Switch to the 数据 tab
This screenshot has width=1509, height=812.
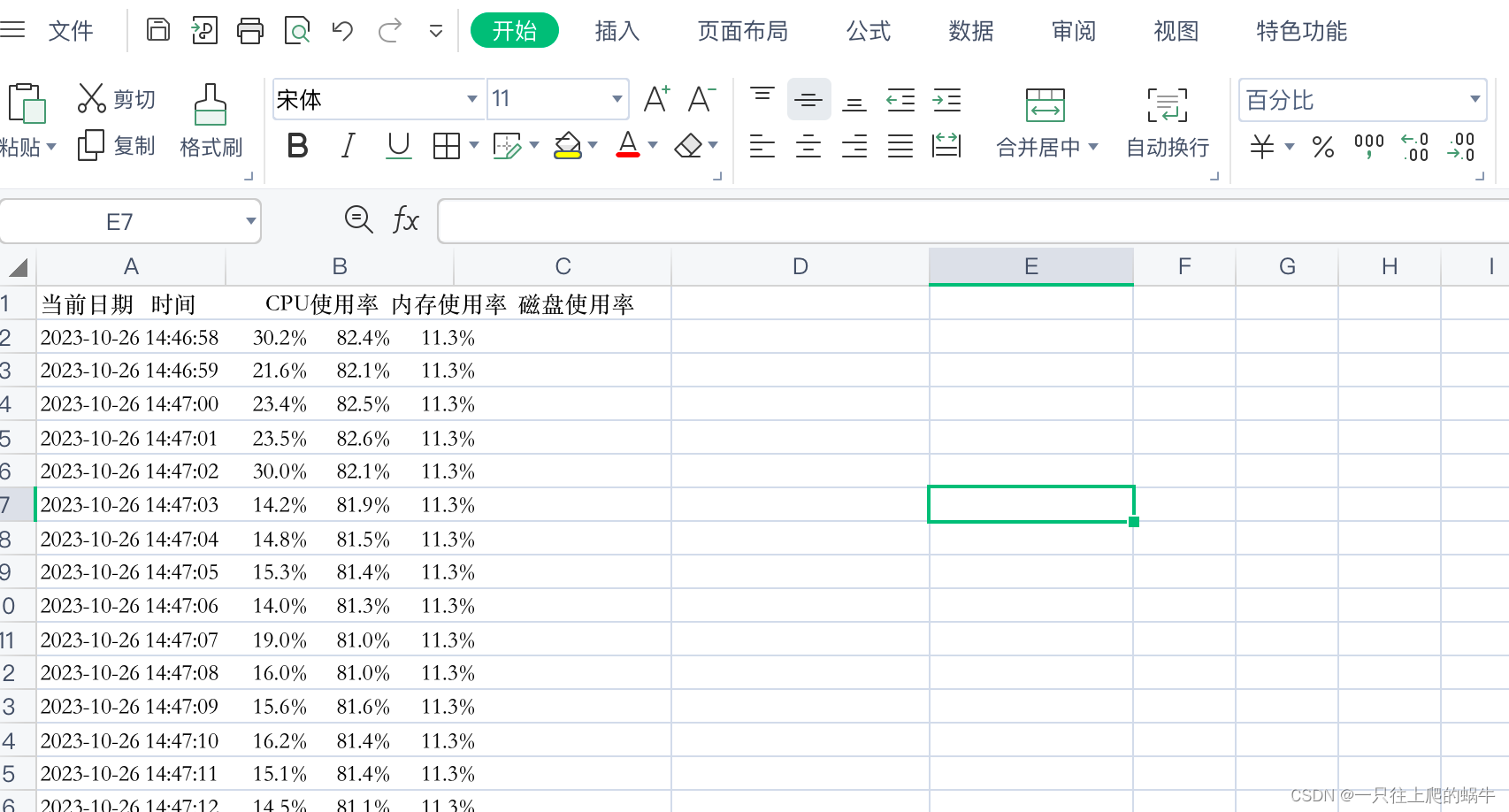click(x=971, y=31)
